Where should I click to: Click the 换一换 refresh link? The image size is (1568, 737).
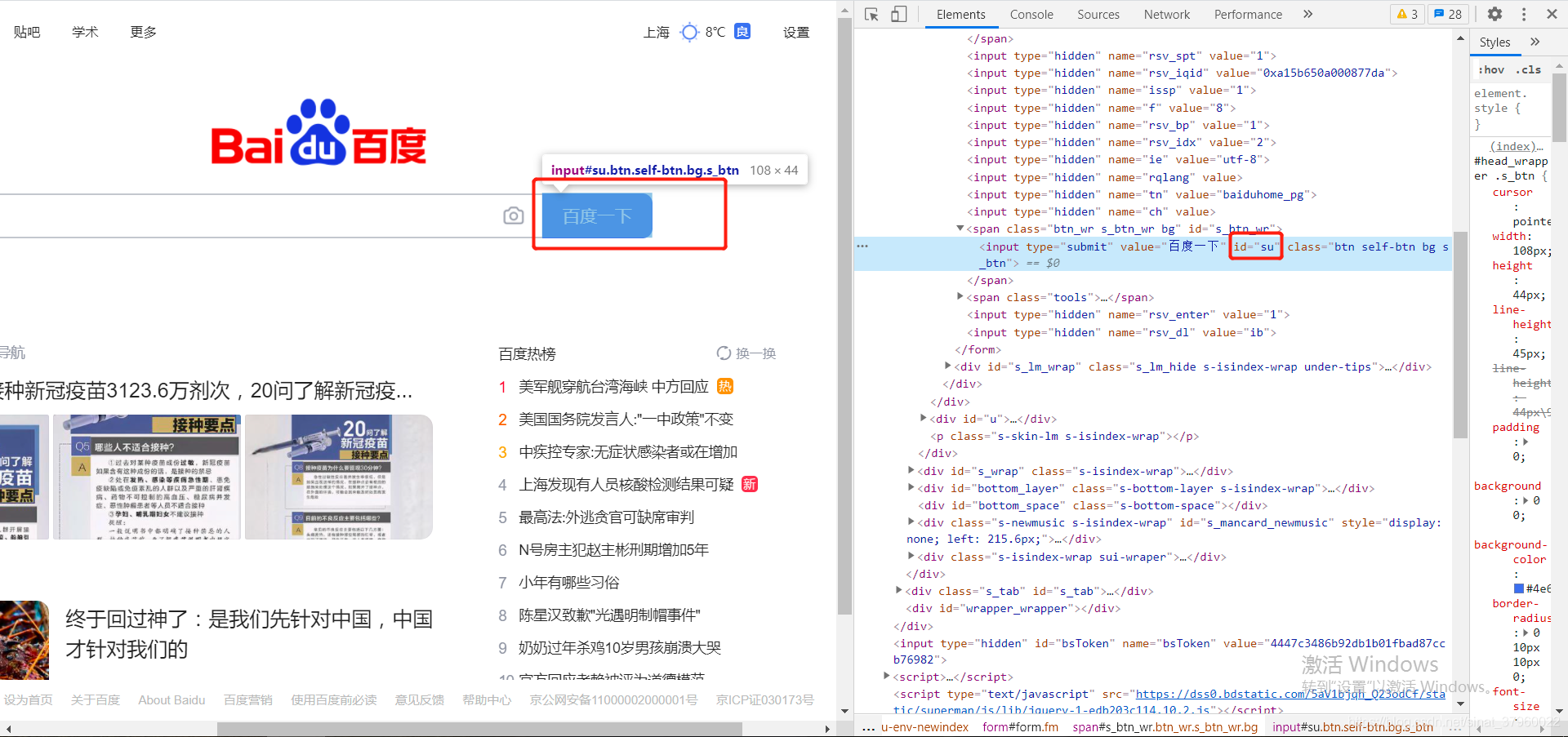[x=755, y=353]
